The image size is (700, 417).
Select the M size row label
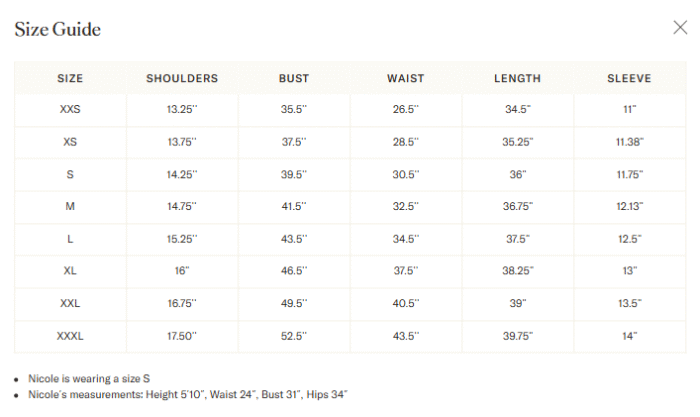click(x=70, y=206)
